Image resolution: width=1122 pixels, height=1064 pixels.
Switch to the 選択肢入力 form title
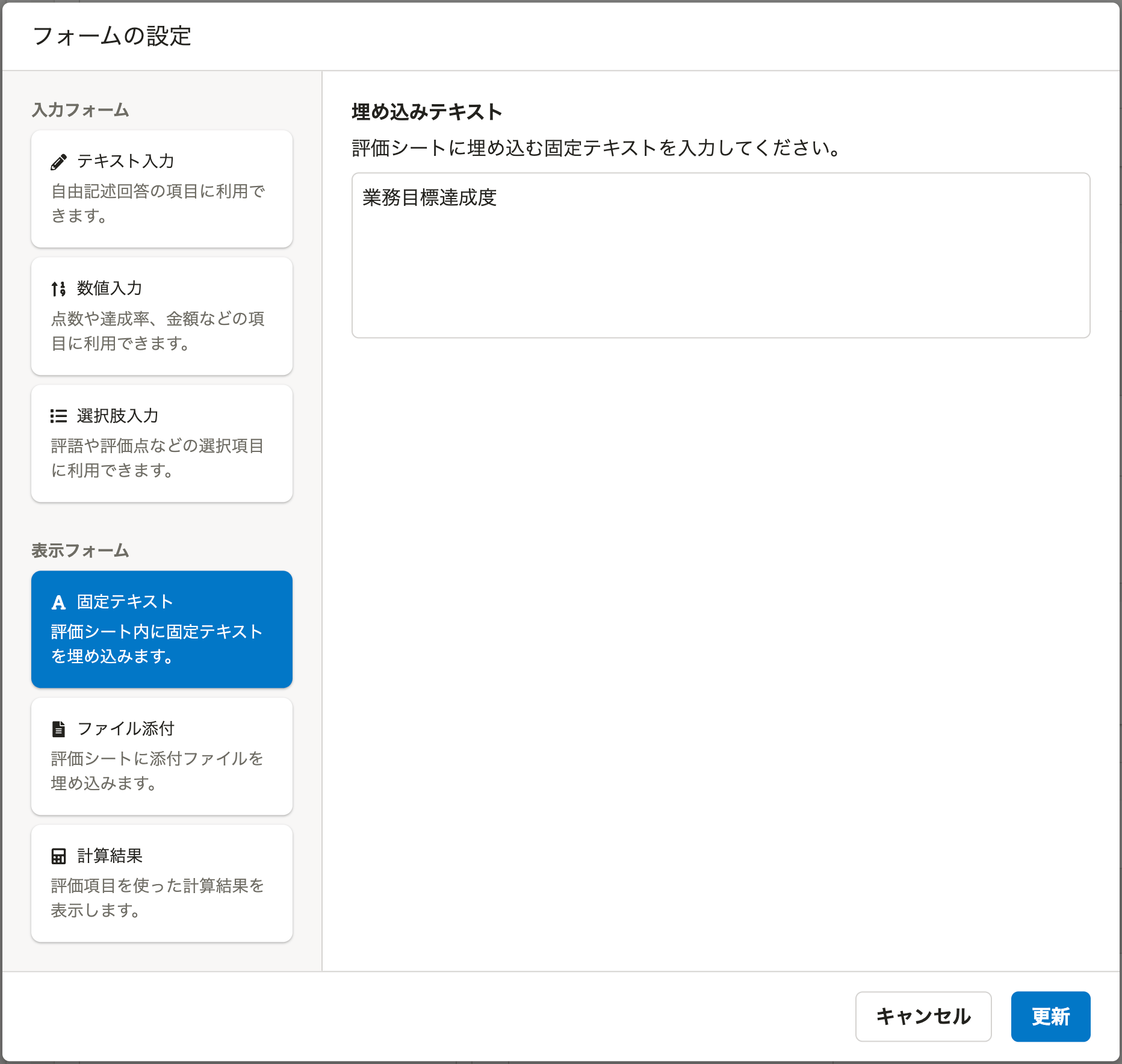[x=117, y=416]
